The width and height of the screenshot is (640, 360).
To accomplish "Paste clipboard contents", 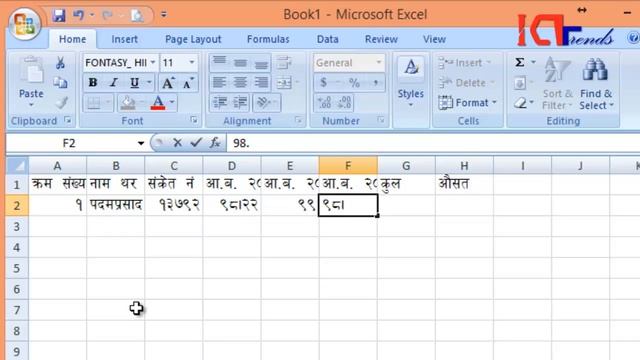I will [31, 82].
